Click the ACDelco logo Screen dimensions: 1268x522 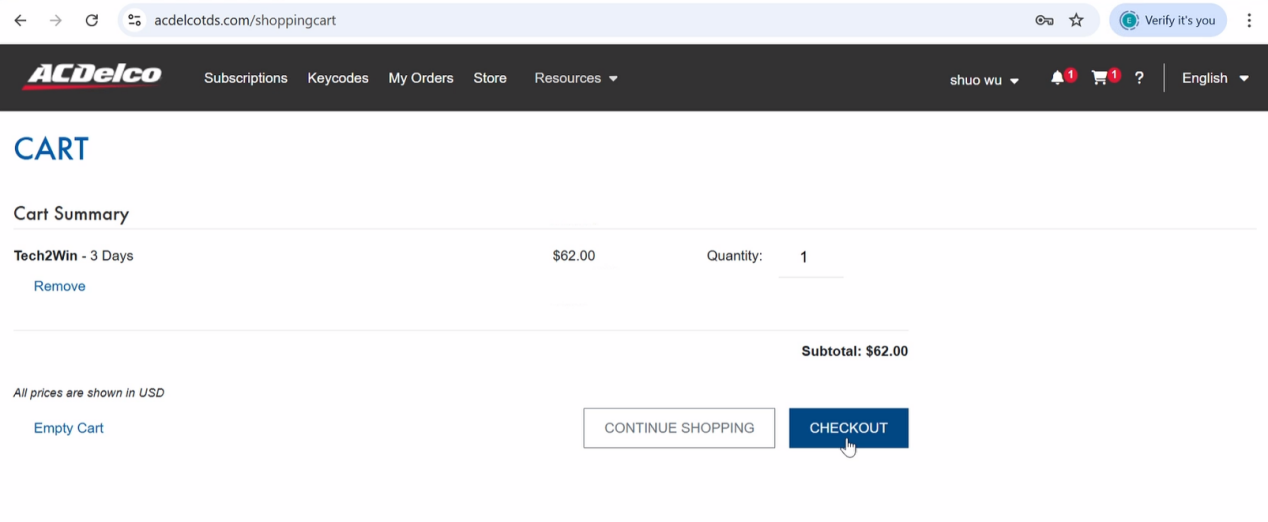93,76
